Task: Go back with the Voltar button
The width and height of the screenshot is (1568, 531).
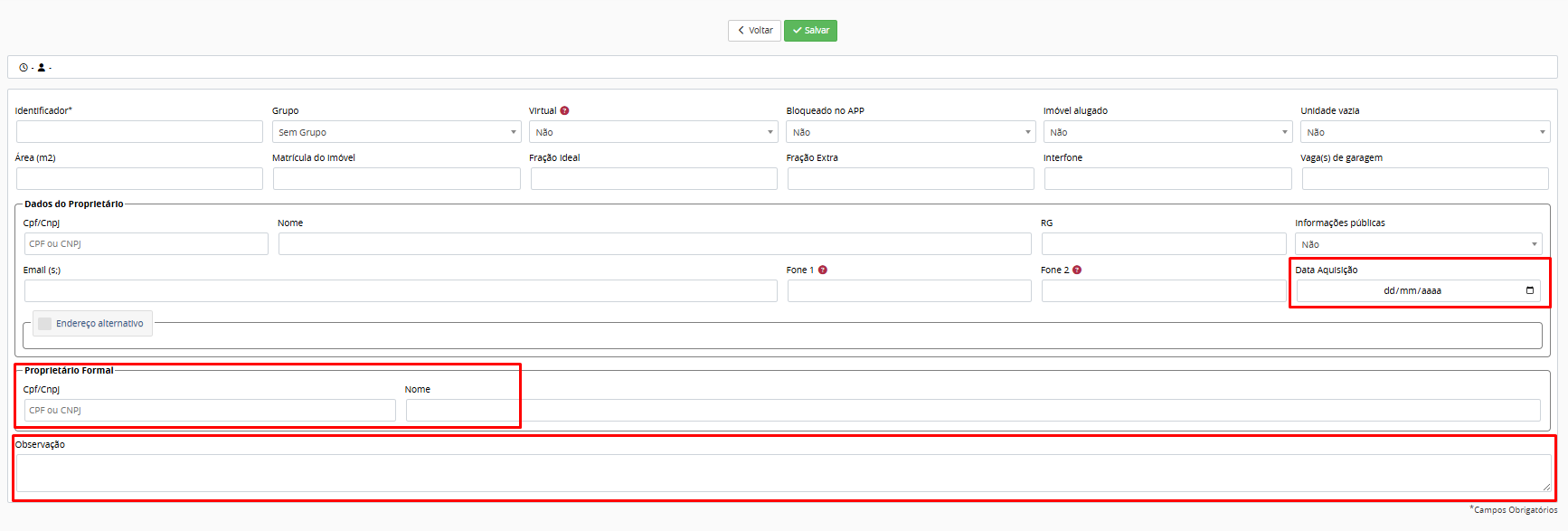Action: click(754, 31)
